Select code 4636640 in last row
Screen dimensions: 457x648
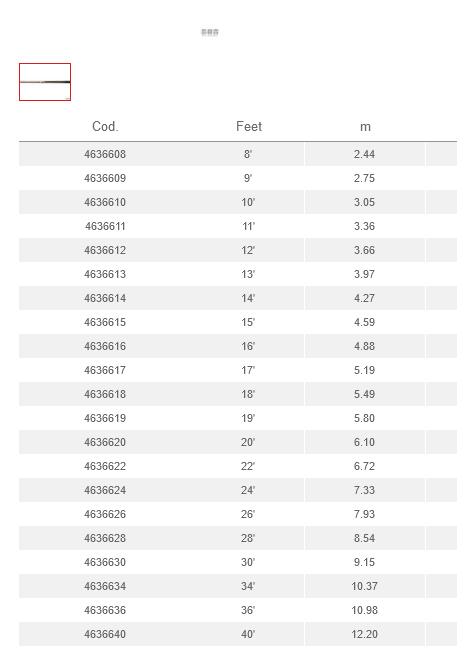coord(105,634)
